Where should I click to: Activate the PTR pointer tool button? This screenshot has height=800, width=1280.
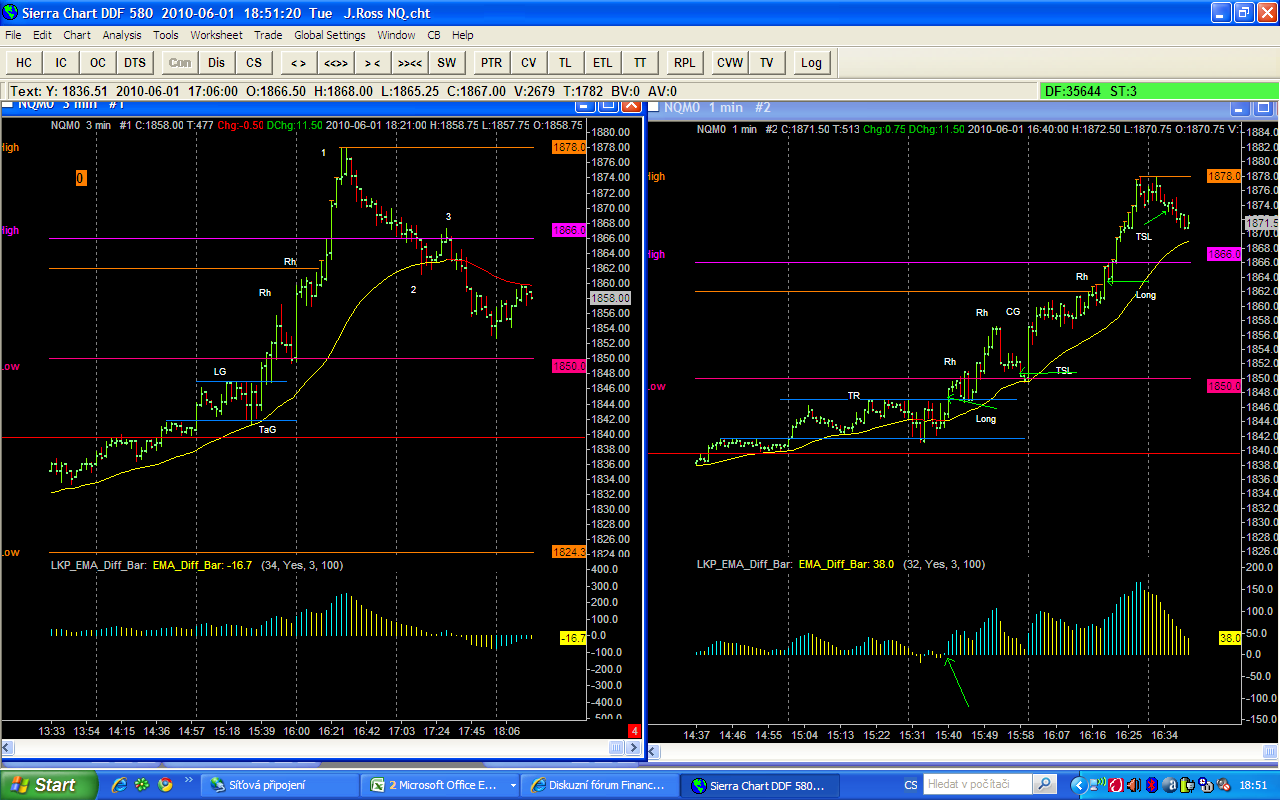491,62
